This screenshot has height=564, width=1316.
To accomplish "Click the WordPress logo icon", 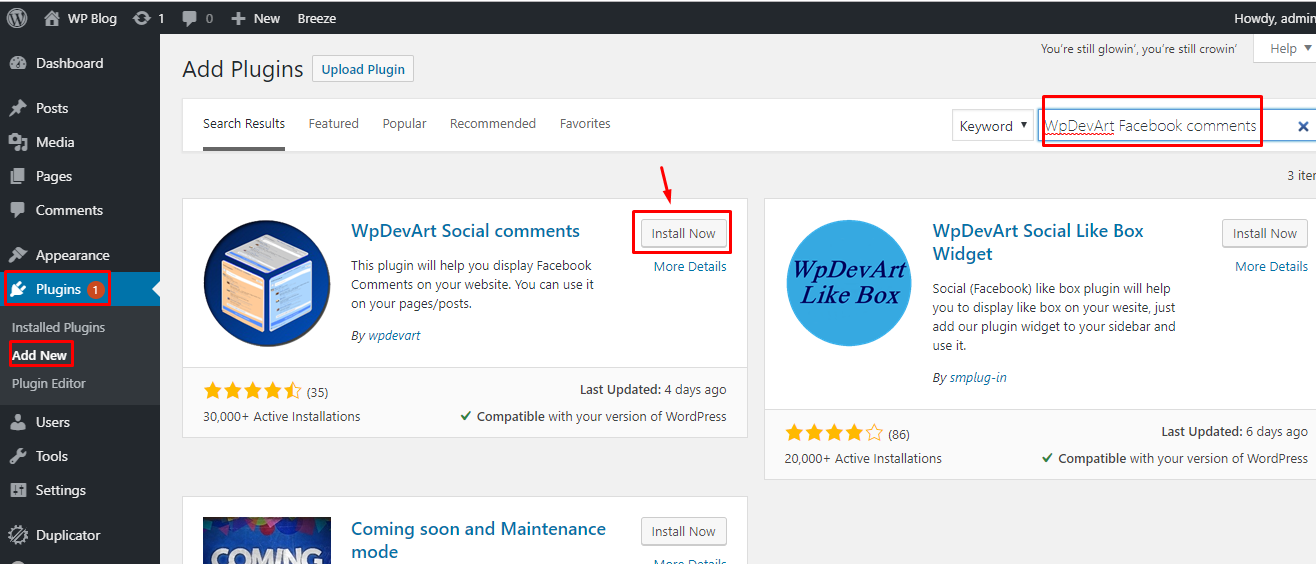I will click(x=17, y=18).
